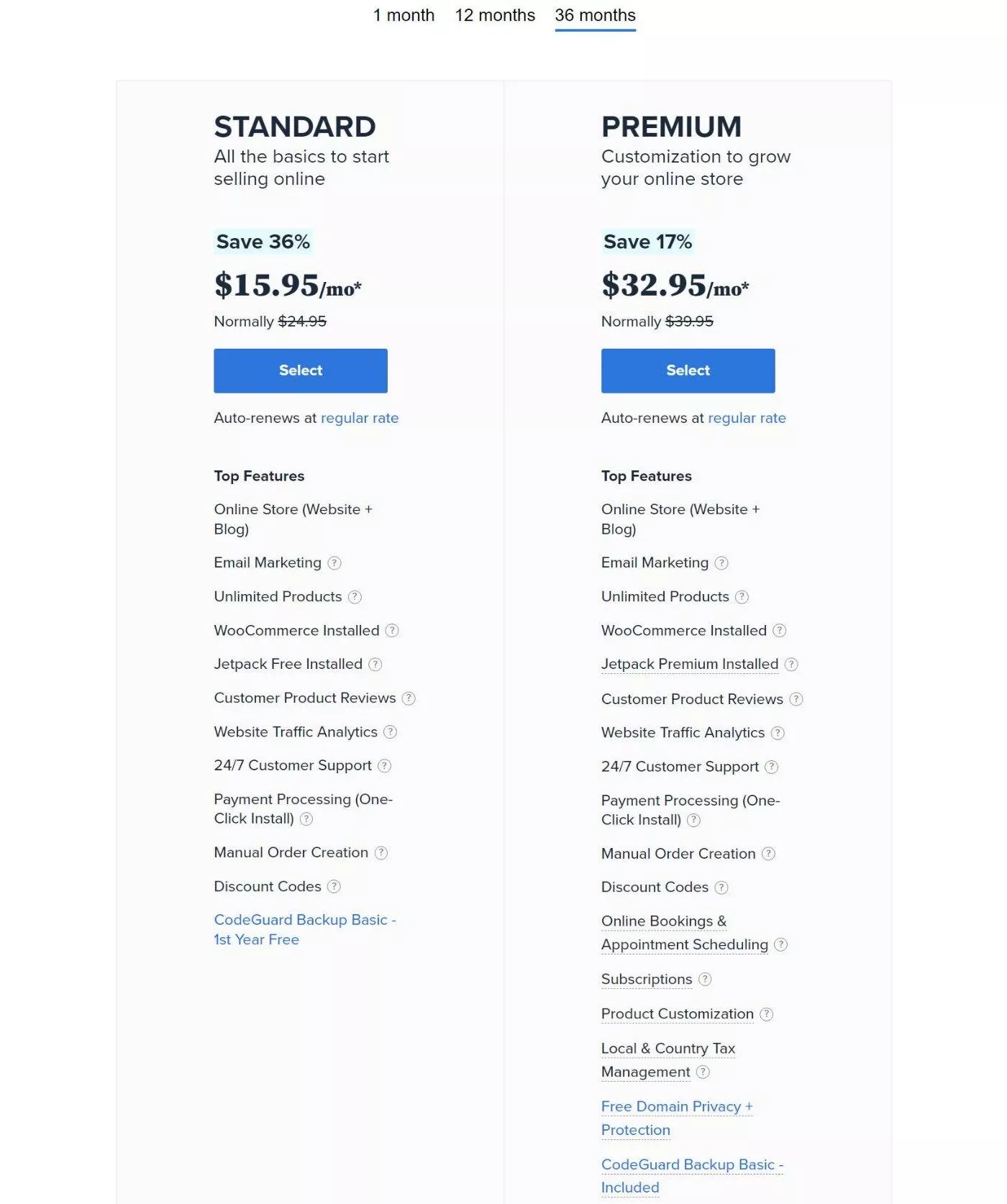The height and width of the screenshot is (1204, 1007).
Task: Switch to the 1 month billing tab
Action: [404, 15]
